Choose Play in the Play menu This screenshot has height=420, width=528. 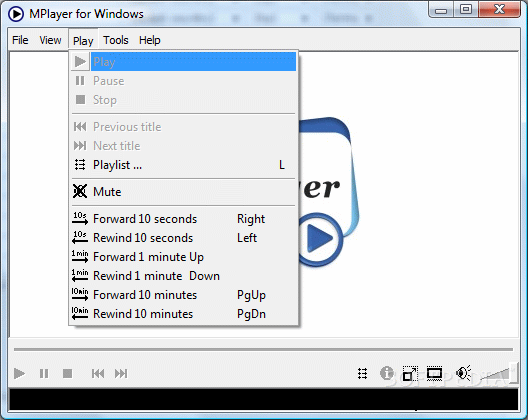coord(184,62)
